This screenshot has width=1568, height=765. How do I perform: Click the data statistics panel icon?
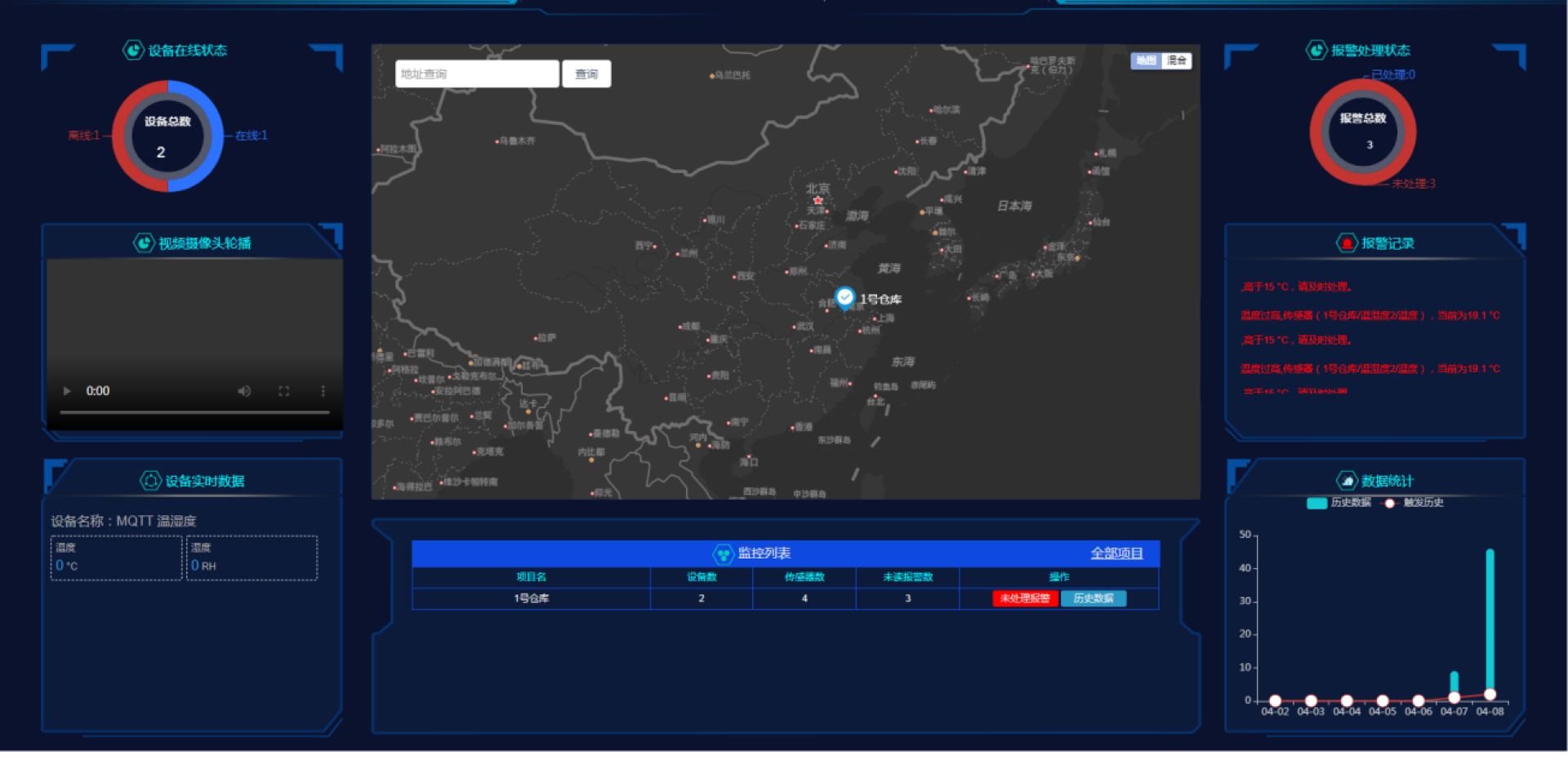pyautogui.click(x=1346, y=481)
